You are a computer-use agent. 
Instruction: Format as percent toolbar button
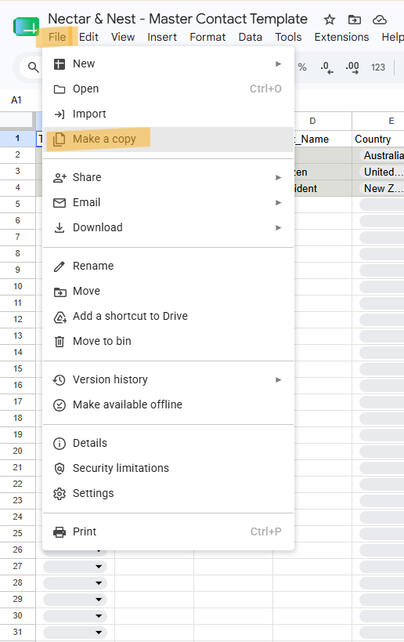[x=302, y=67]
